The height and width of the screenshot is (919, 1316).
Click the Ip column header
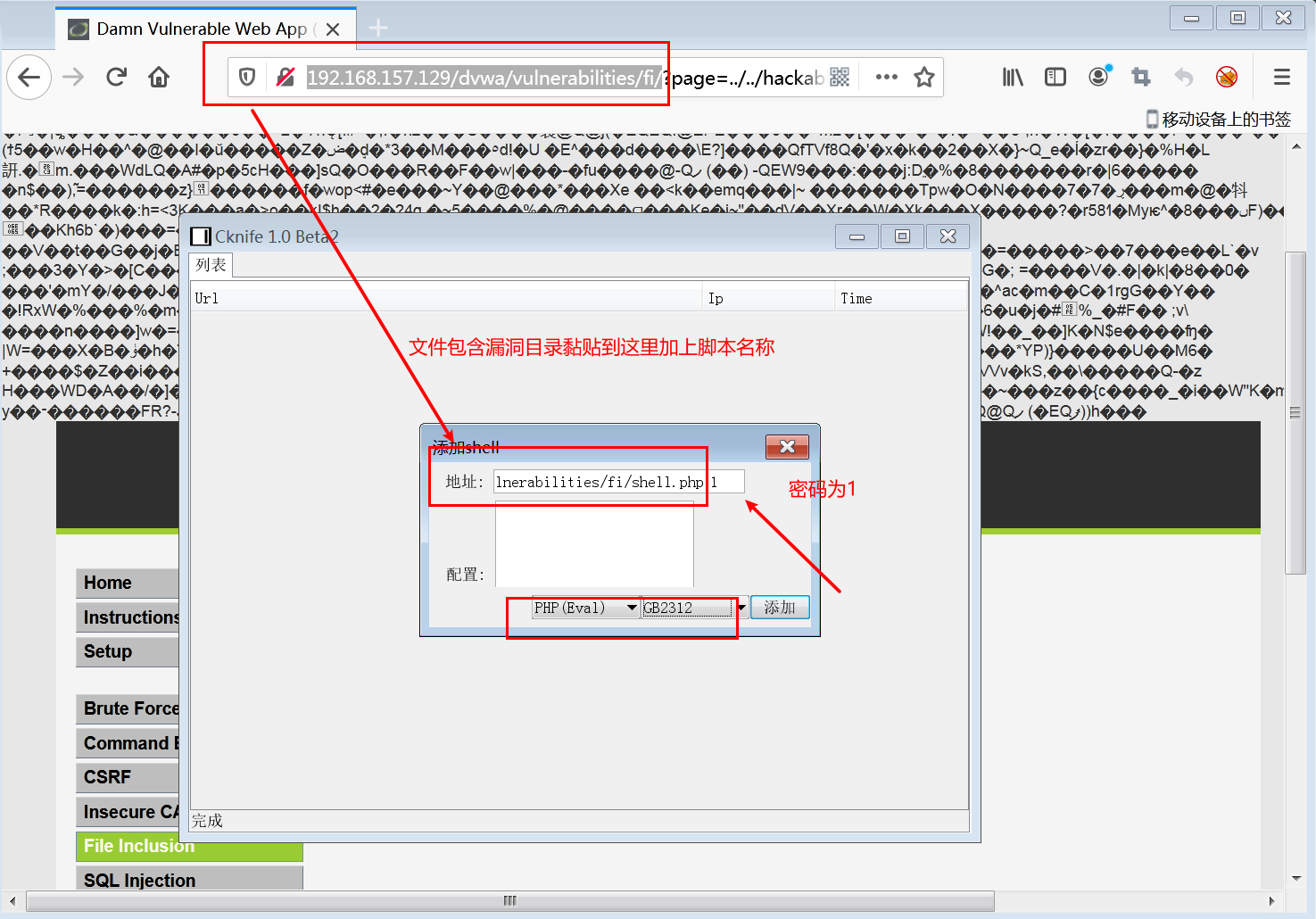[x=768, y=298]
